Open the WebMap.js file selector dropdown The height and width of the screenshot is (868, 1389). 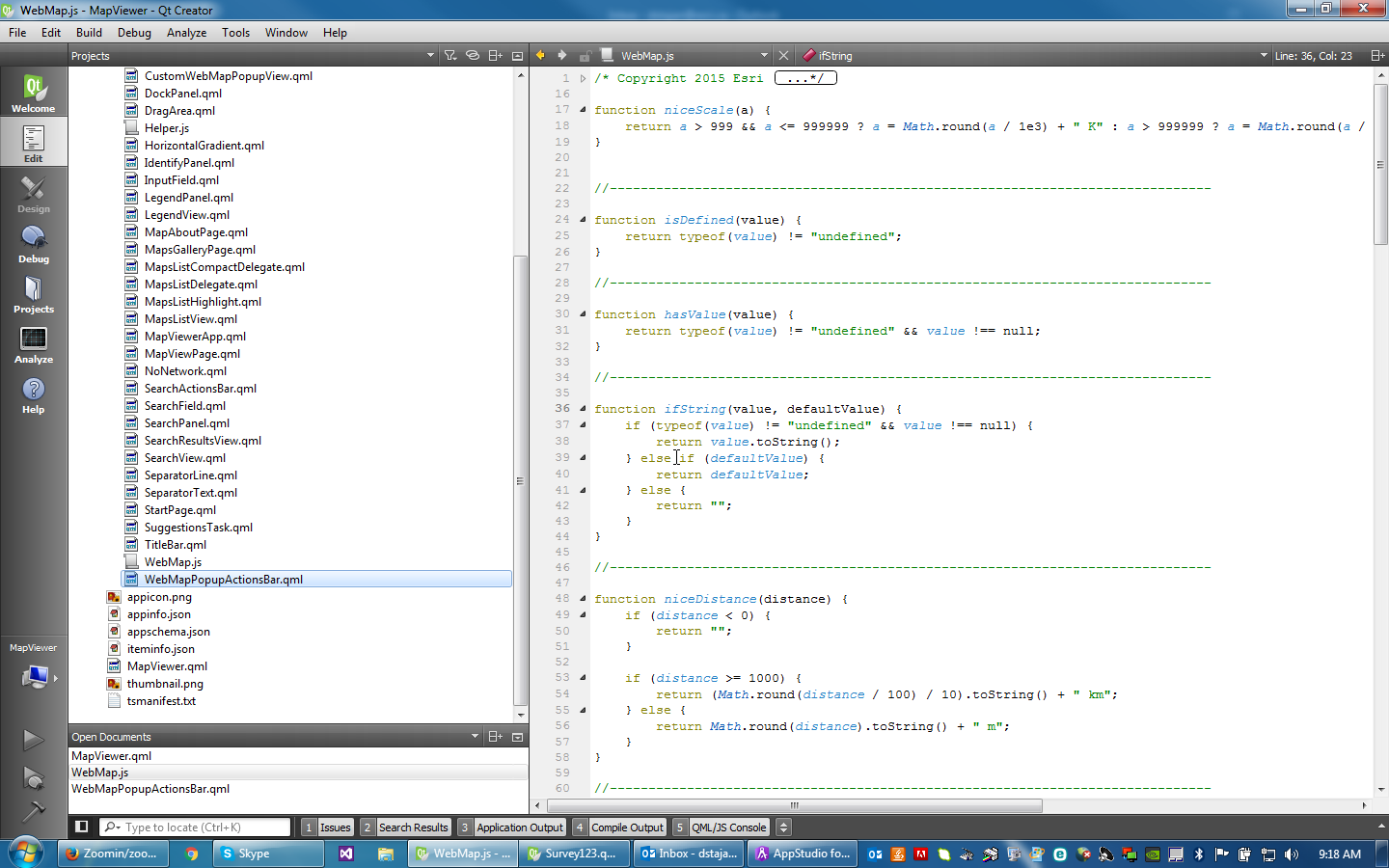(763, 55)
